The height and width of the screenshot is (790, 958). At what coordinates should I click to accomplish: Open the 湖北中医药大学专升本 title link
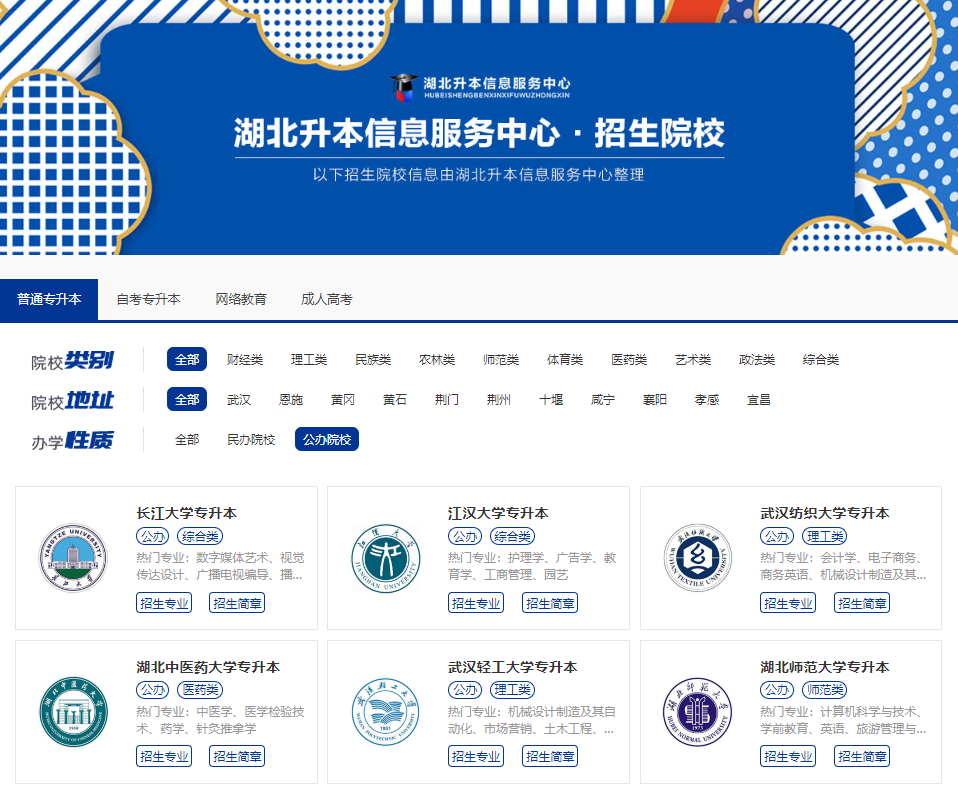coord(208,667)
